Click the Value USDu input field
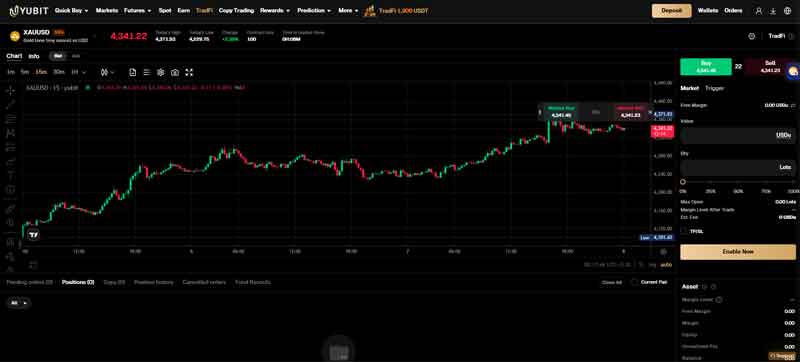 click(x=738, y=136)
